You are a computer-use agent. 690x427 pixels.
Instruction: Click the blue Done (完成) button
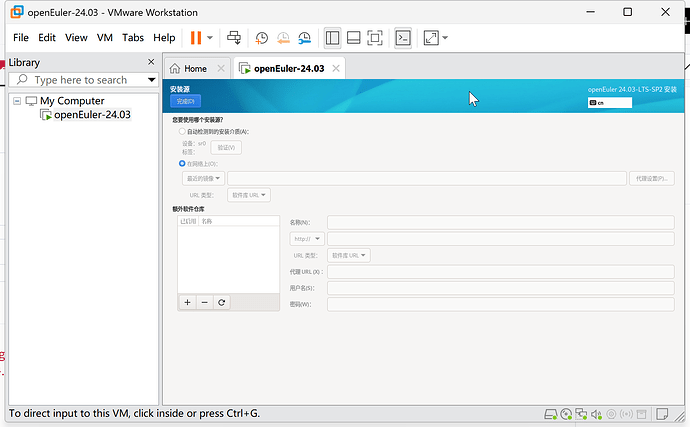(185, 101)
